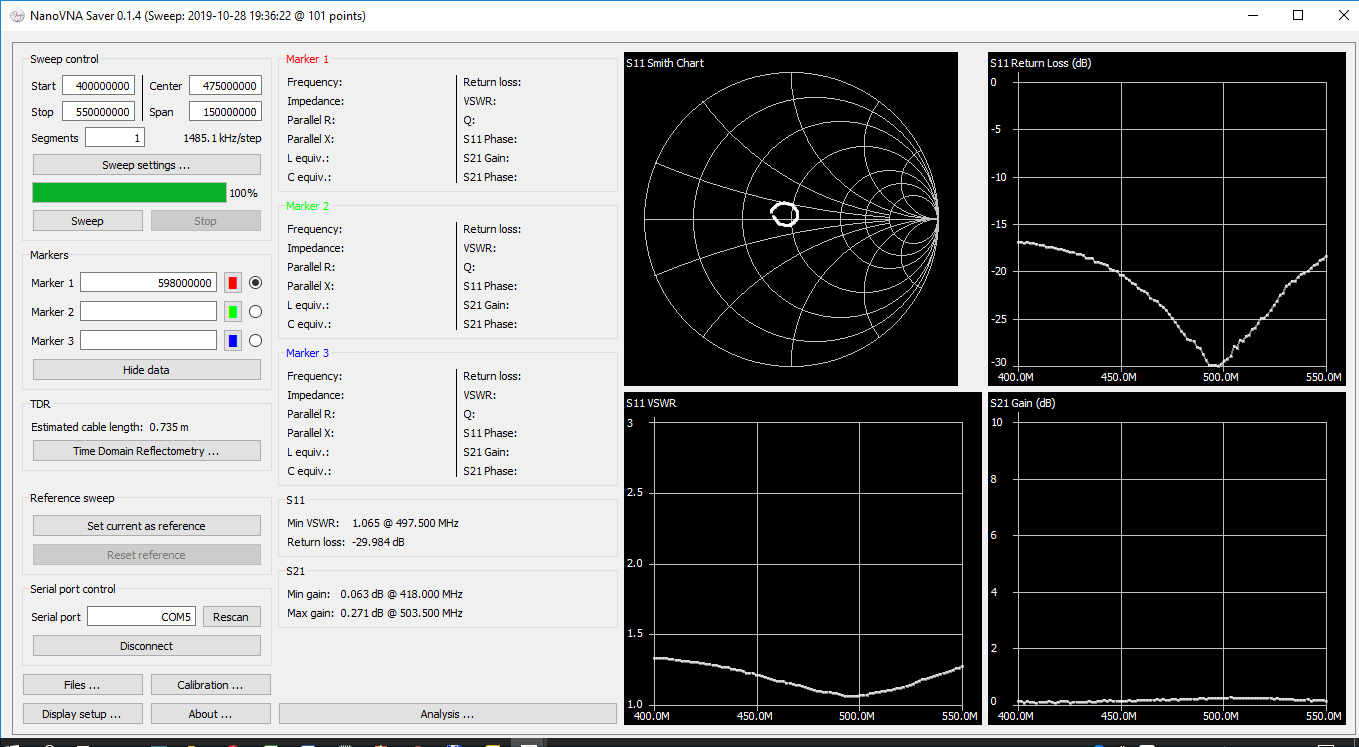Open the Sweep settings dialog
The width and height of the screenshot is (1359, 747).
(x=146, y=164)
